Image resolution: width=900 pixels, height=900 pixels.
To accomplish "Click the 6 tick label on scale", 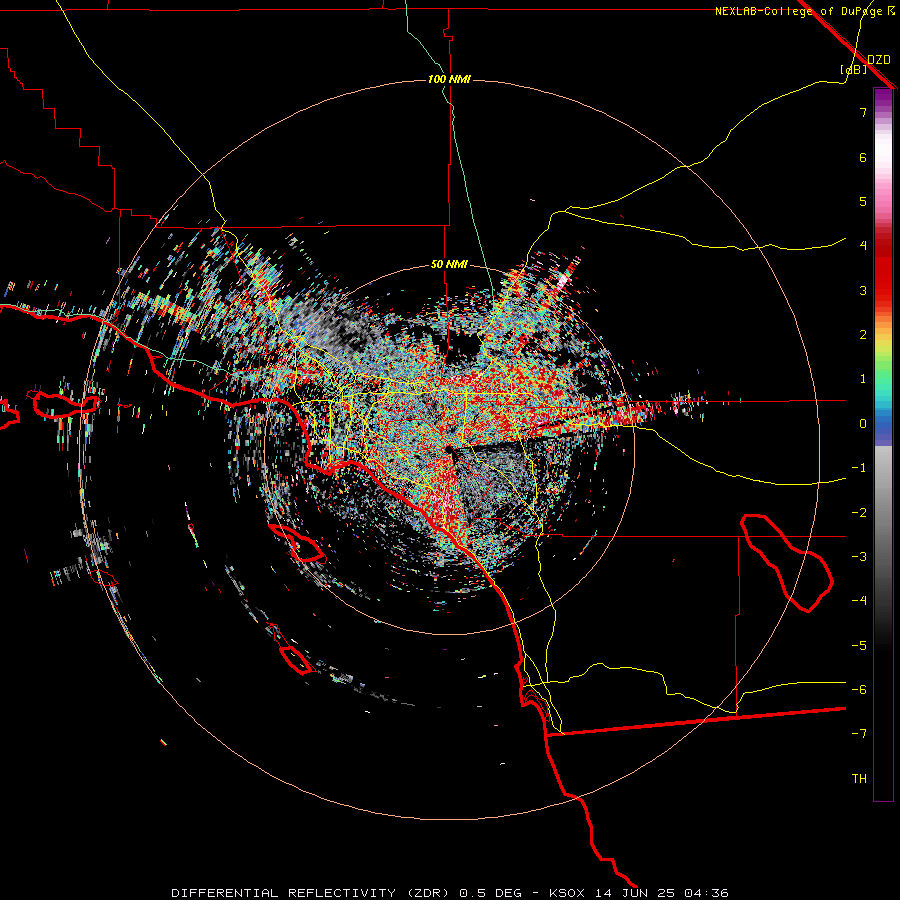I will (863, 157).
